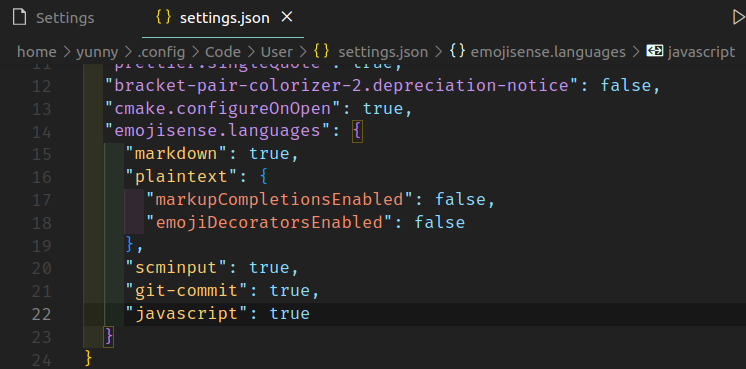Screen dimensions: 746x369
Task: Click the closing brace on line 24
Action: 88,359
